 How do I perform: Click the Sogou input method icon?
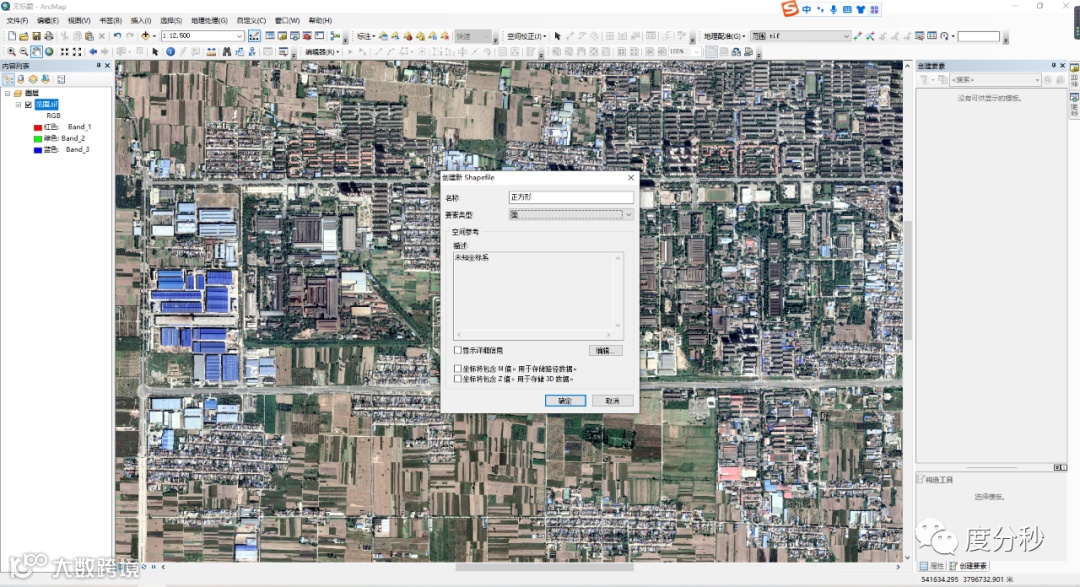789,9
